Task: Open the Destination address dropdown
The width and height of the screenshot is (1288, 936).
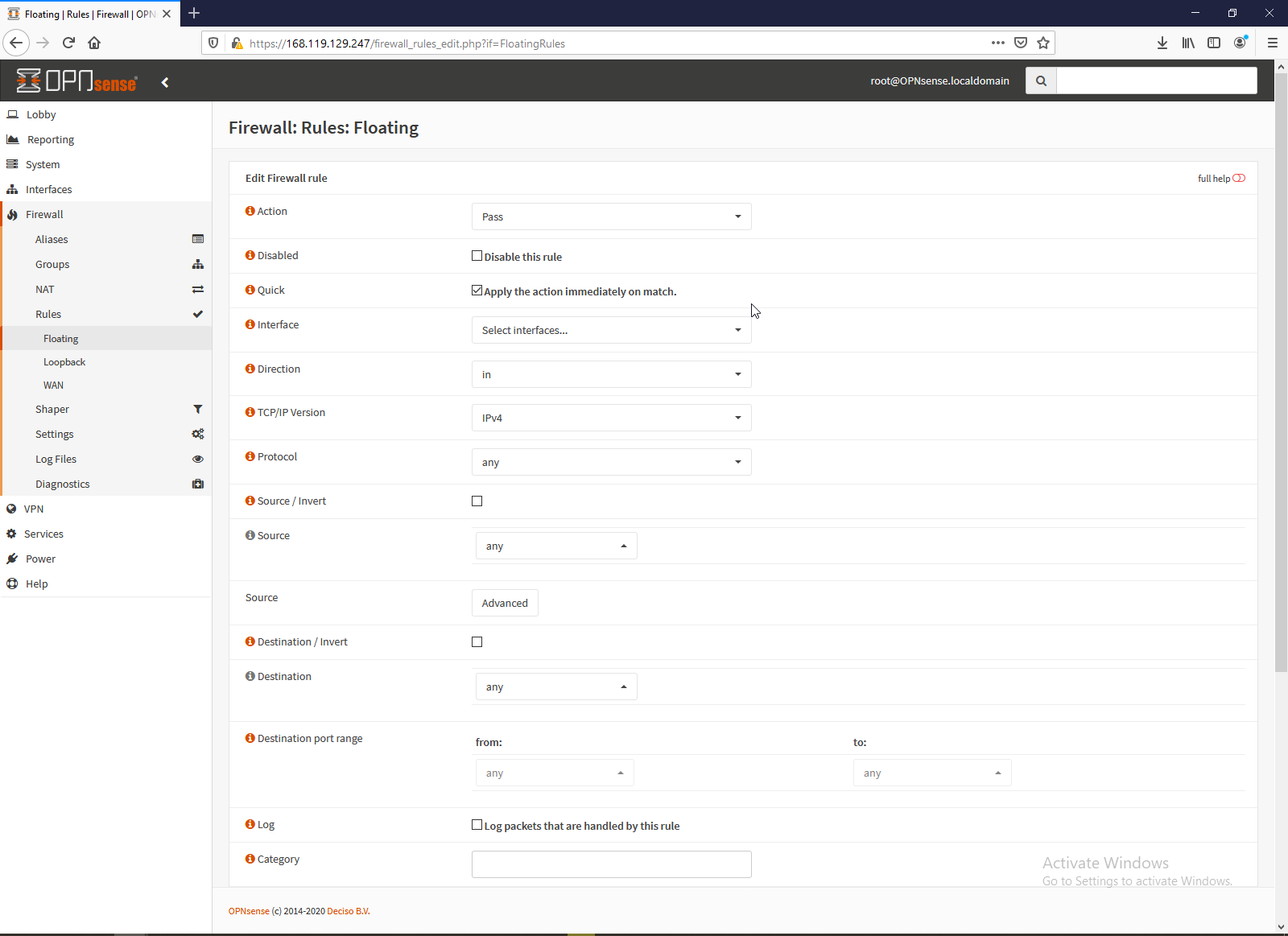Action: pos(556,687)
